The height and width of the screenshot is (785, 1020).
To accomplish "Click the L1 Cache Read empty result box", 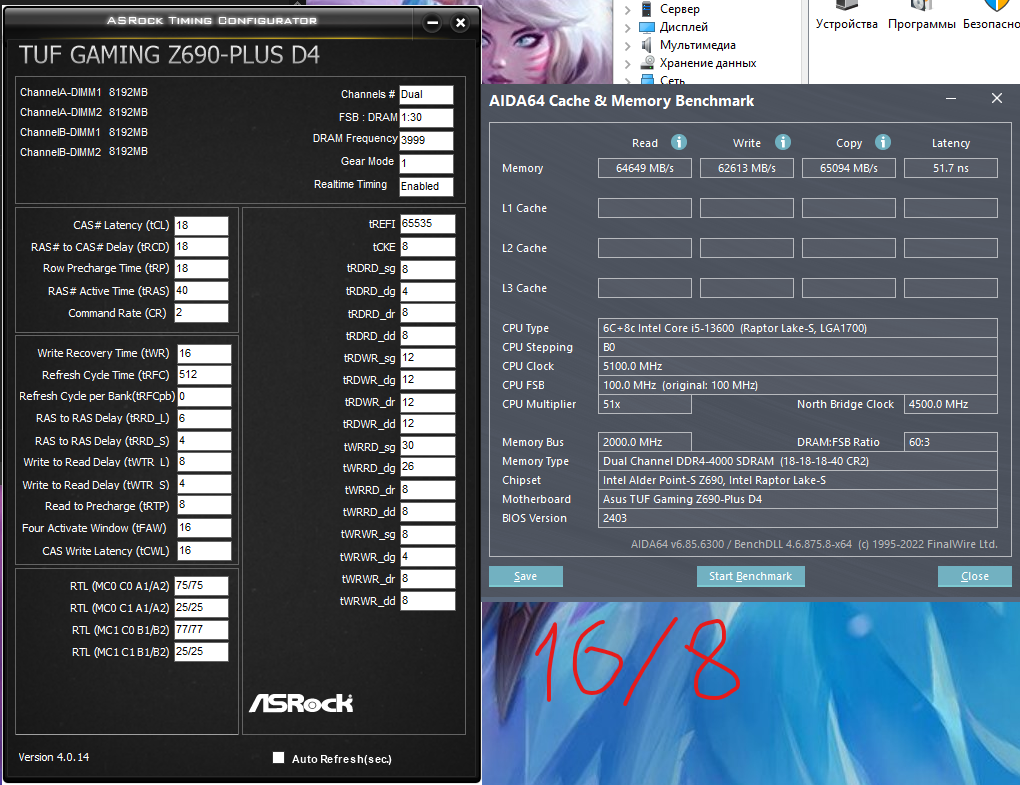I will (x=645, y=208).
